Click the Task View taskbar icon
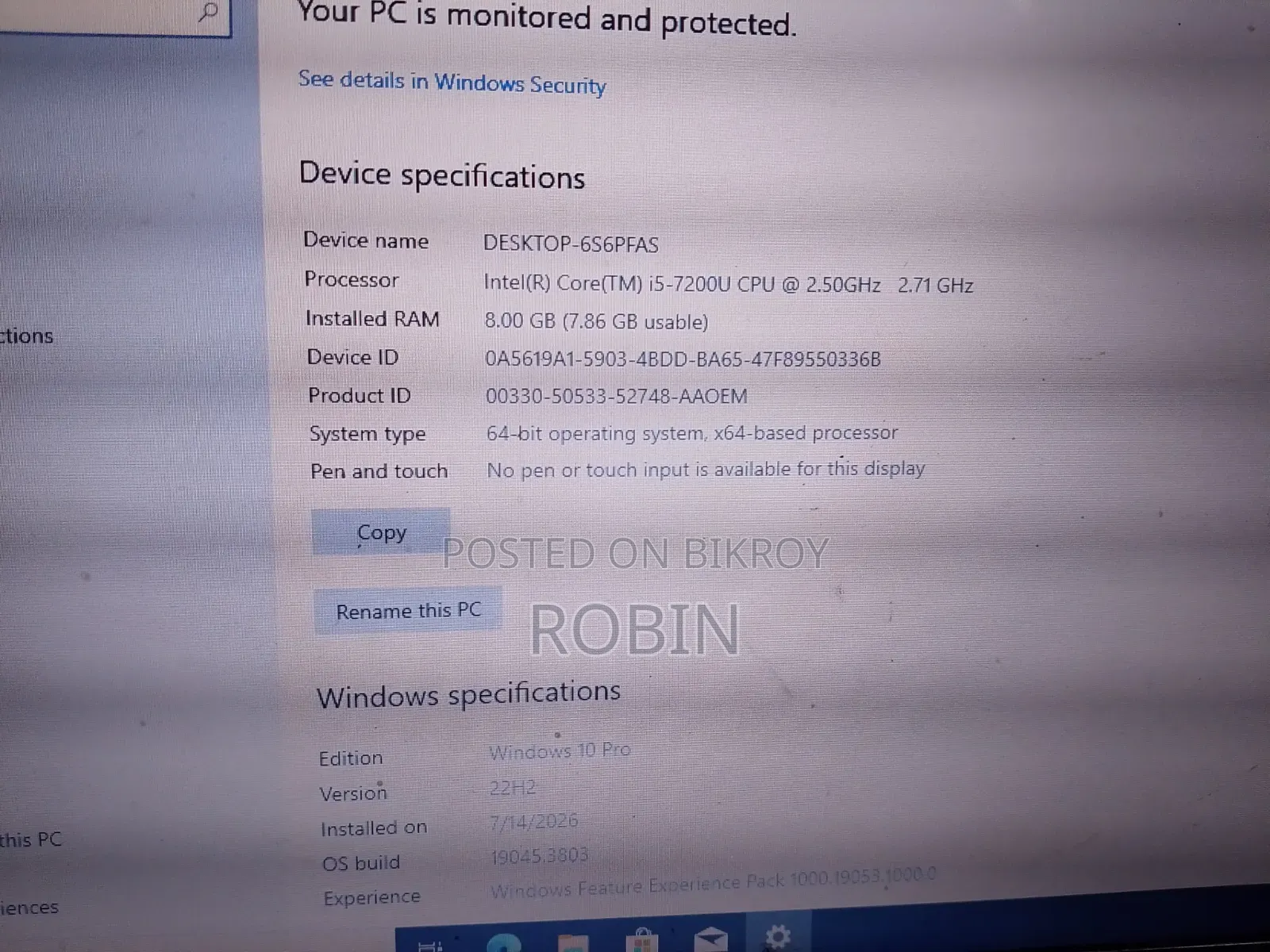 tap(429, 945)
